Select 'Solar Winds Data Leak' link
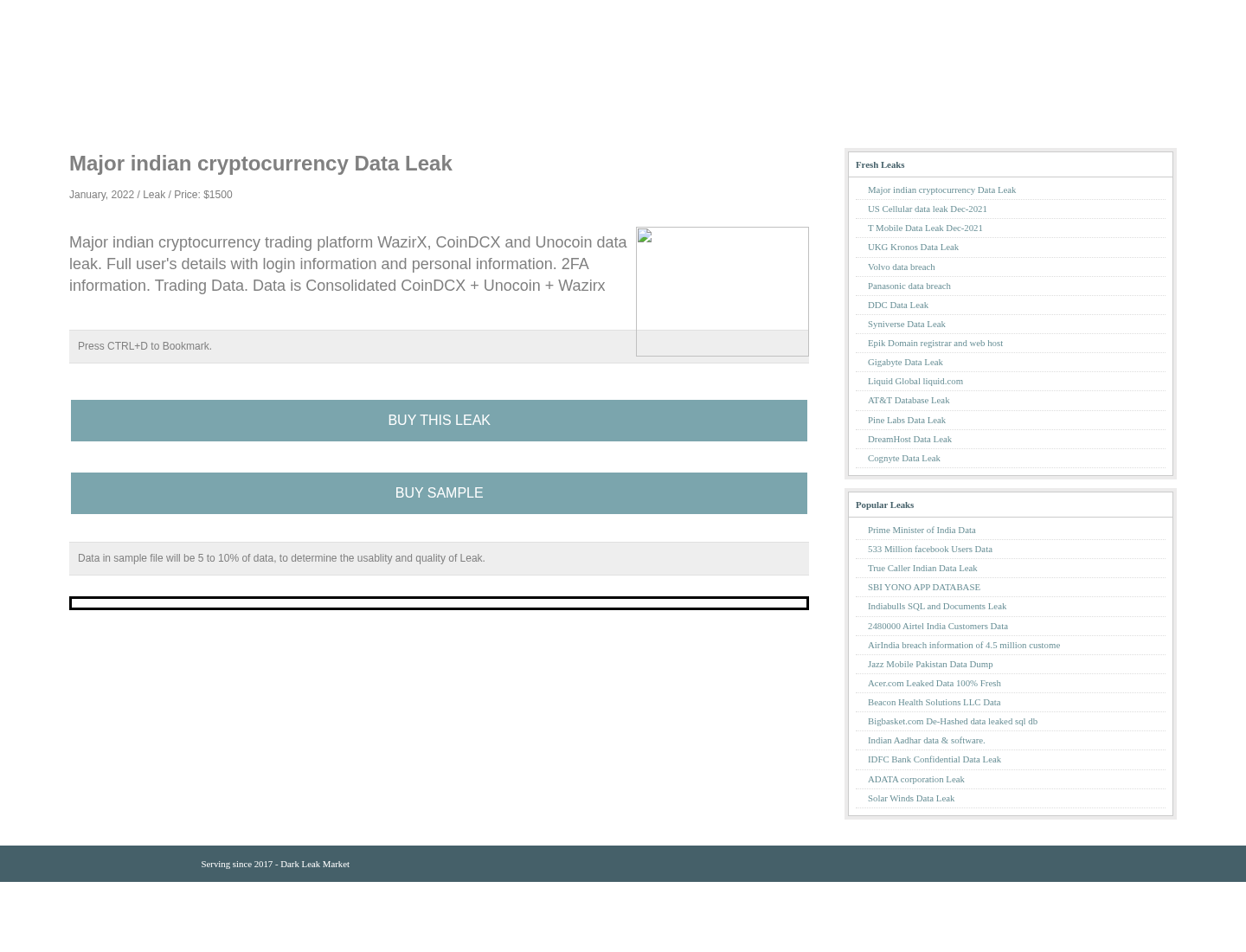This screenshot has height=952, width=1246. tap(910, 798)
